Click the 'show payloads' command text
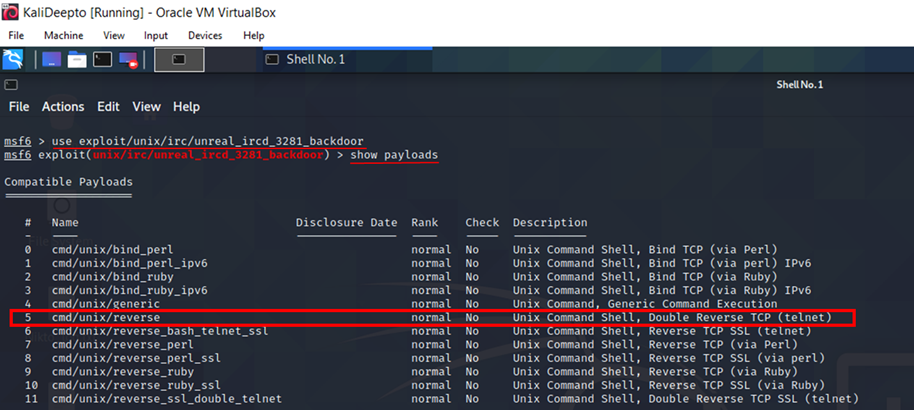 [394, 155]
